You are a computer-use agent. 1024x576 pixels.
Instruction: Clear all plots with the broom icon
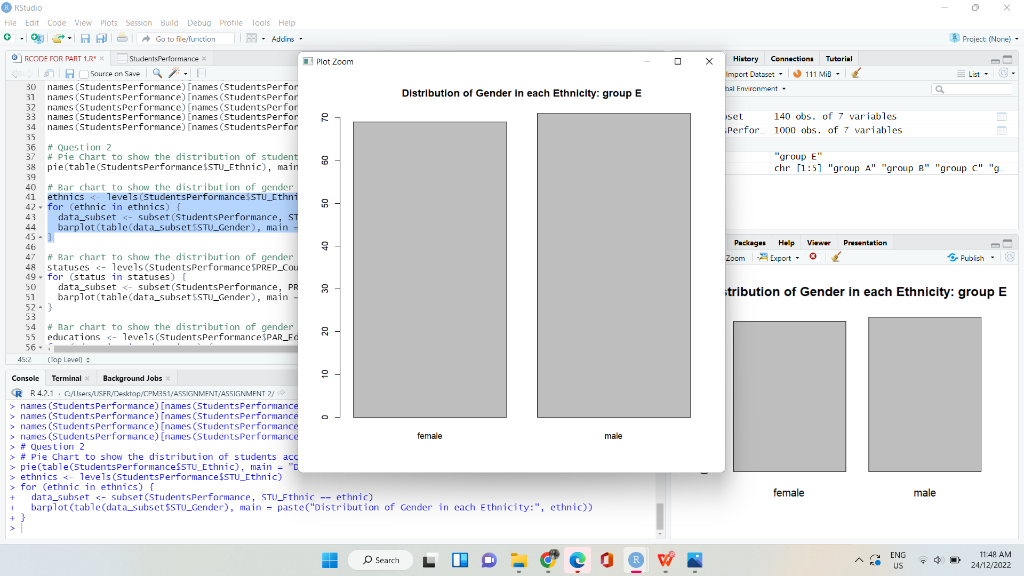(x=836, y=257)
